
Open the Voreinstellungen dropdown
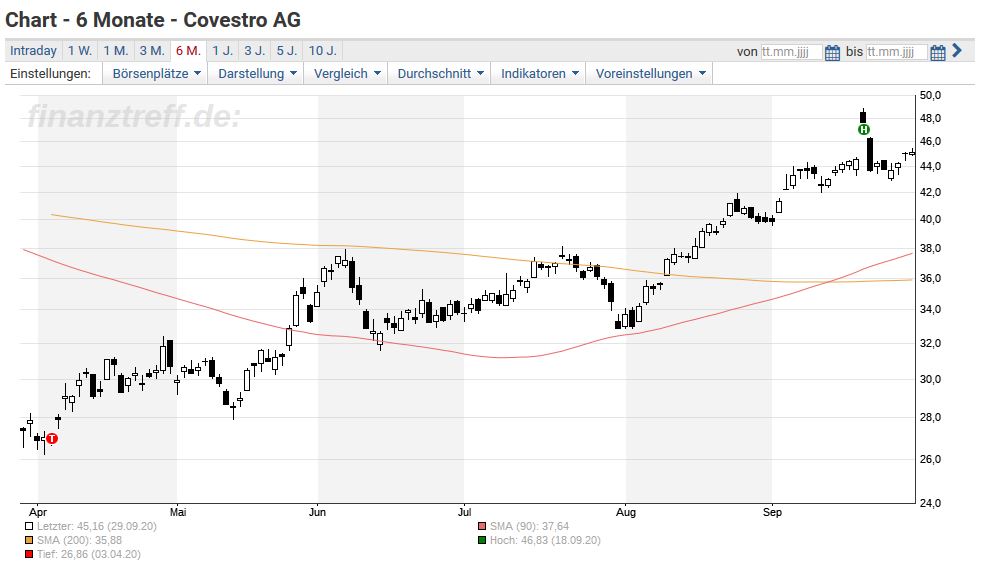tap(650, 73)
